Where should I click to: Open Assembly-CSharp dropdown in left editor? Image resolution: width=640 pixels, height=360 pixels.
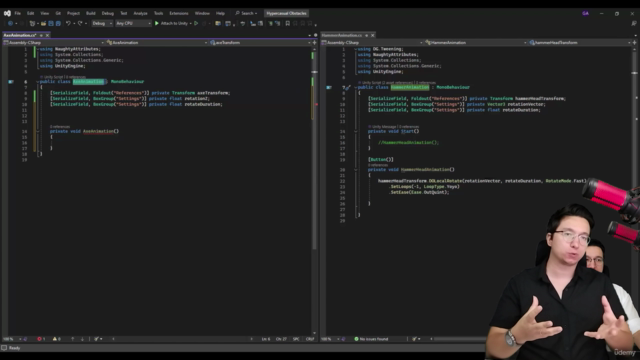pyautogui.click(x=53, y=42)
